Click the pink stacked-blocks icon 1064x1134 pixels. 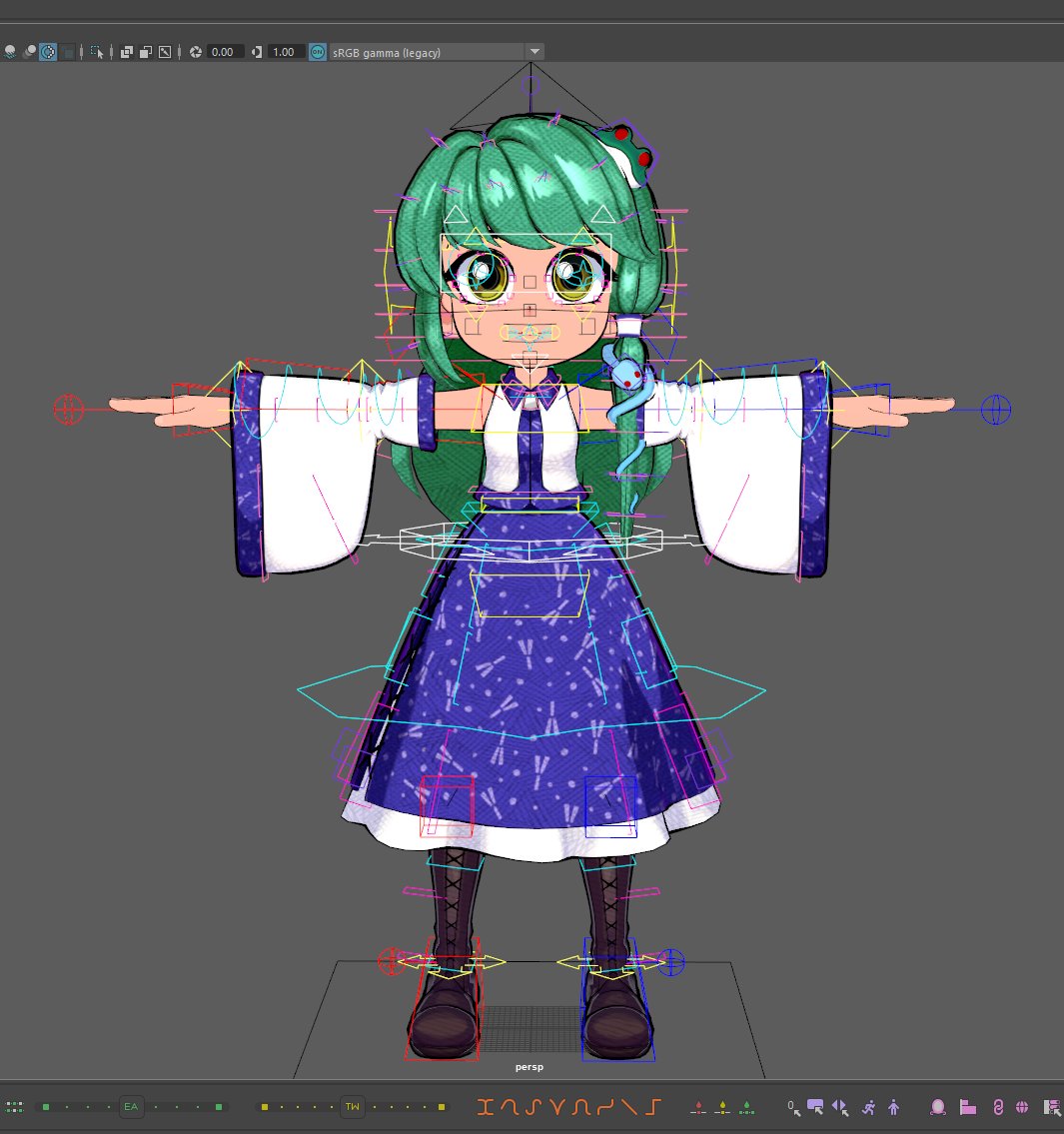(968, 1107)
